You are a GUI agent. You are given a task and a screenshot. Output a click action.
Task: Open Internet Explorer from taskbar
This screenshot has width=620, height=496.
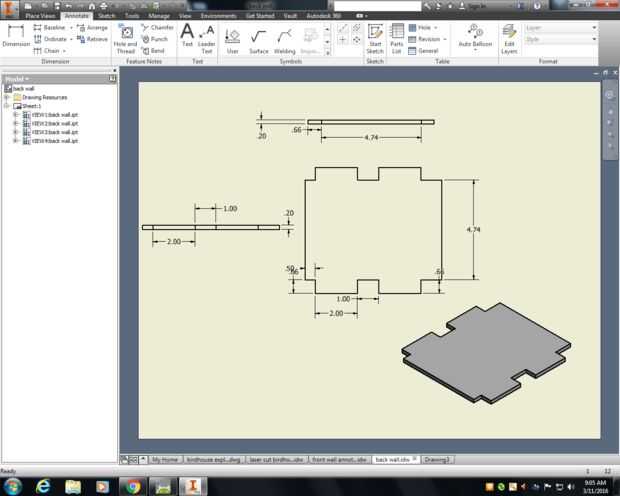click(43, 487)
